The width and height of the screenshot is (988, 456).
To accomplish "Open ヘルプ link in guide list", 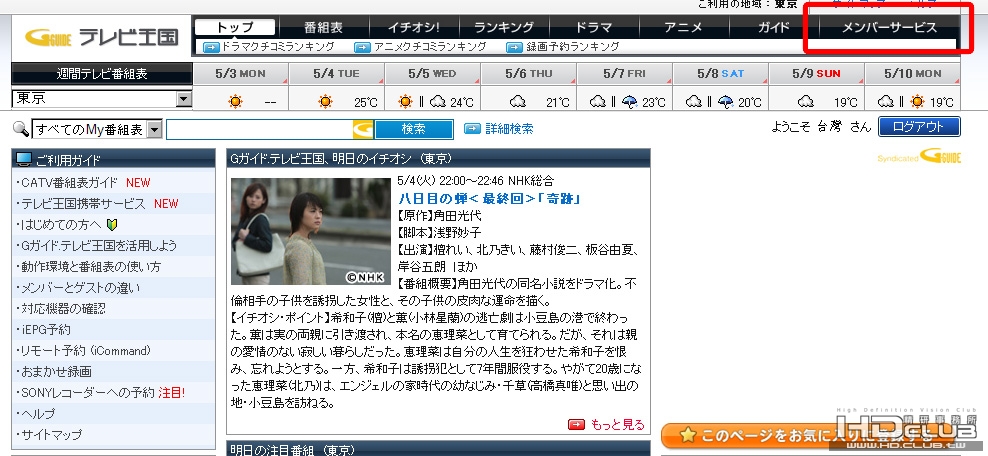I will click(x=38, y=414).
